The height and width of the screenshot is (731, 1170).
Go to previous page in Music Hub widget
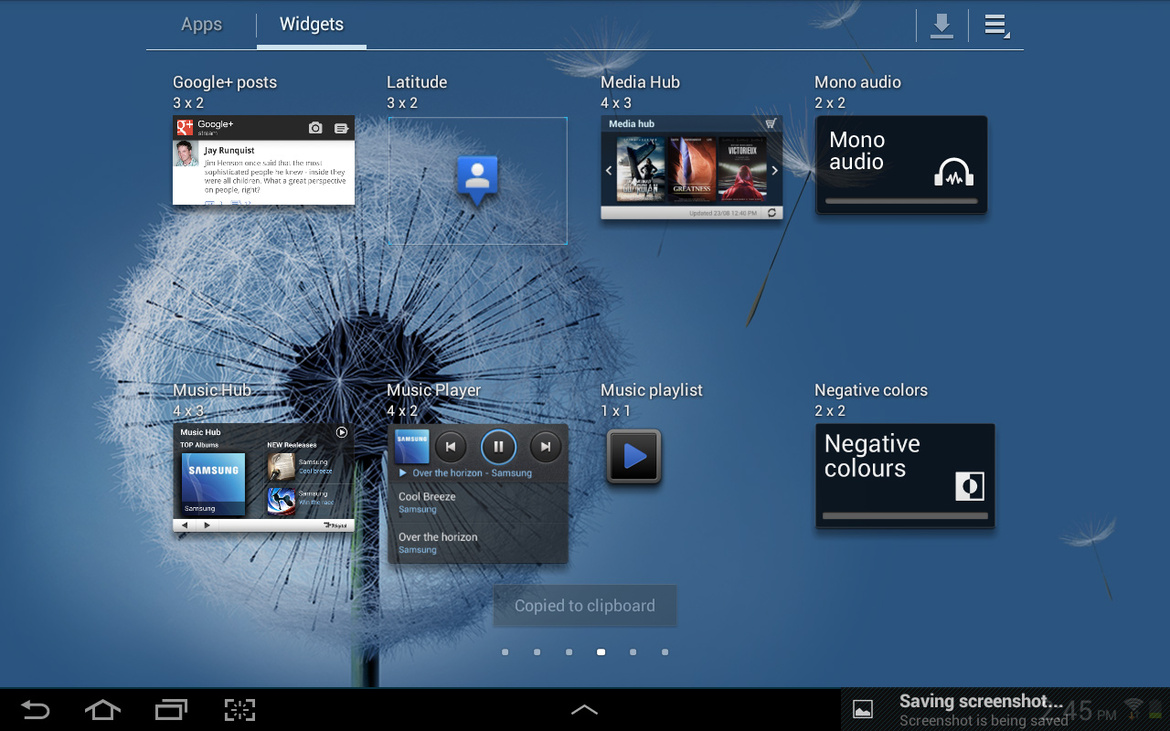[x=185, y=525]
